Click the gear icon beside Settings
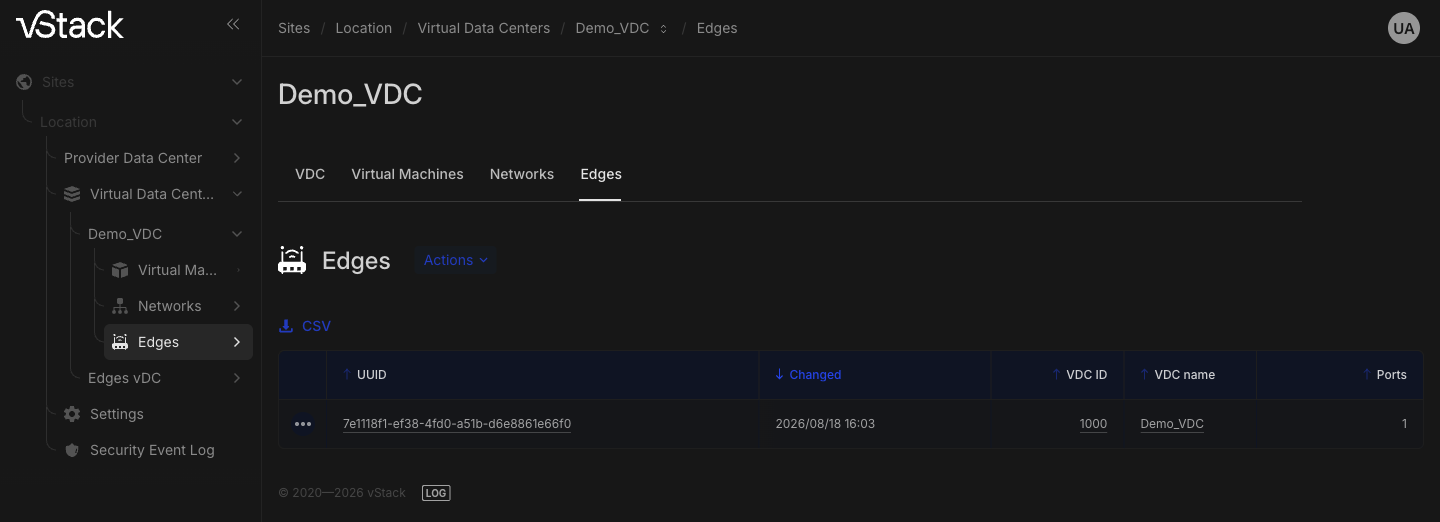The image size is (1440, 522). (x=72, y=414)
